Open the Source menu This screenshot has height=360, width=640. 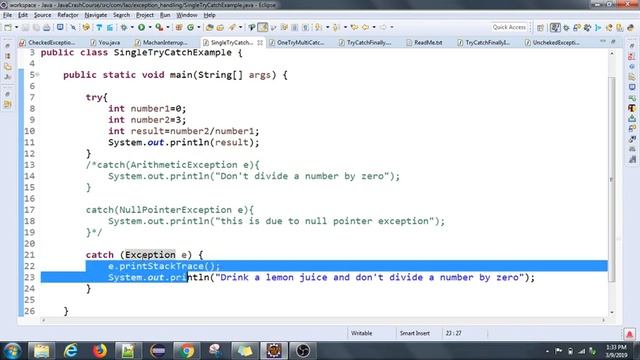[42, 15]
